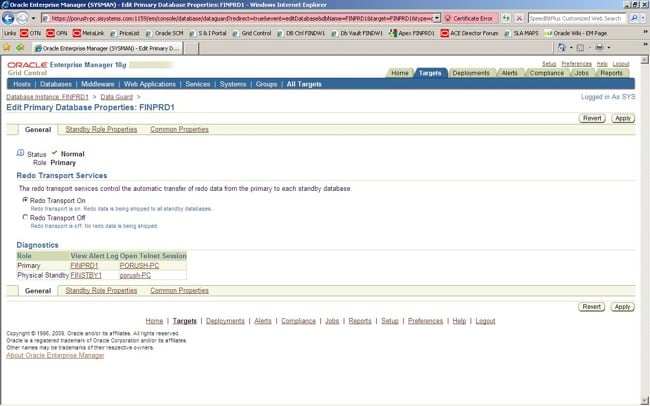The width and height of the screenshot is (650, 406).
Task: Stop loading with the red X icon
Action: click(519, 18)
